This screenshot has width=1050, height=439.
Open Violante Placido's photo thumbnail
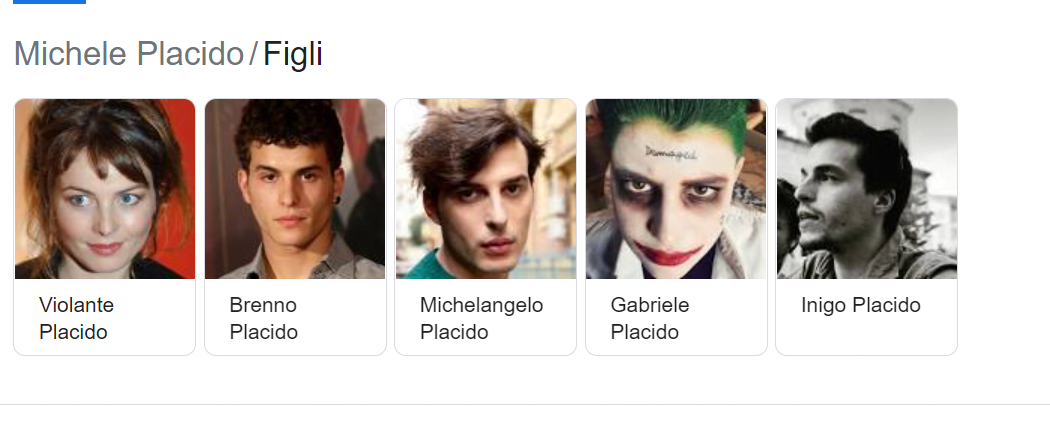point(104,189)
